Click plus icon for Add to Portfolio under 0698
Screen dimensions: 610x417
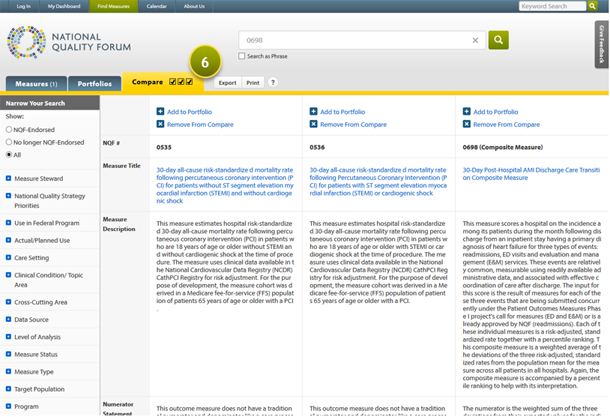(466, 111)
